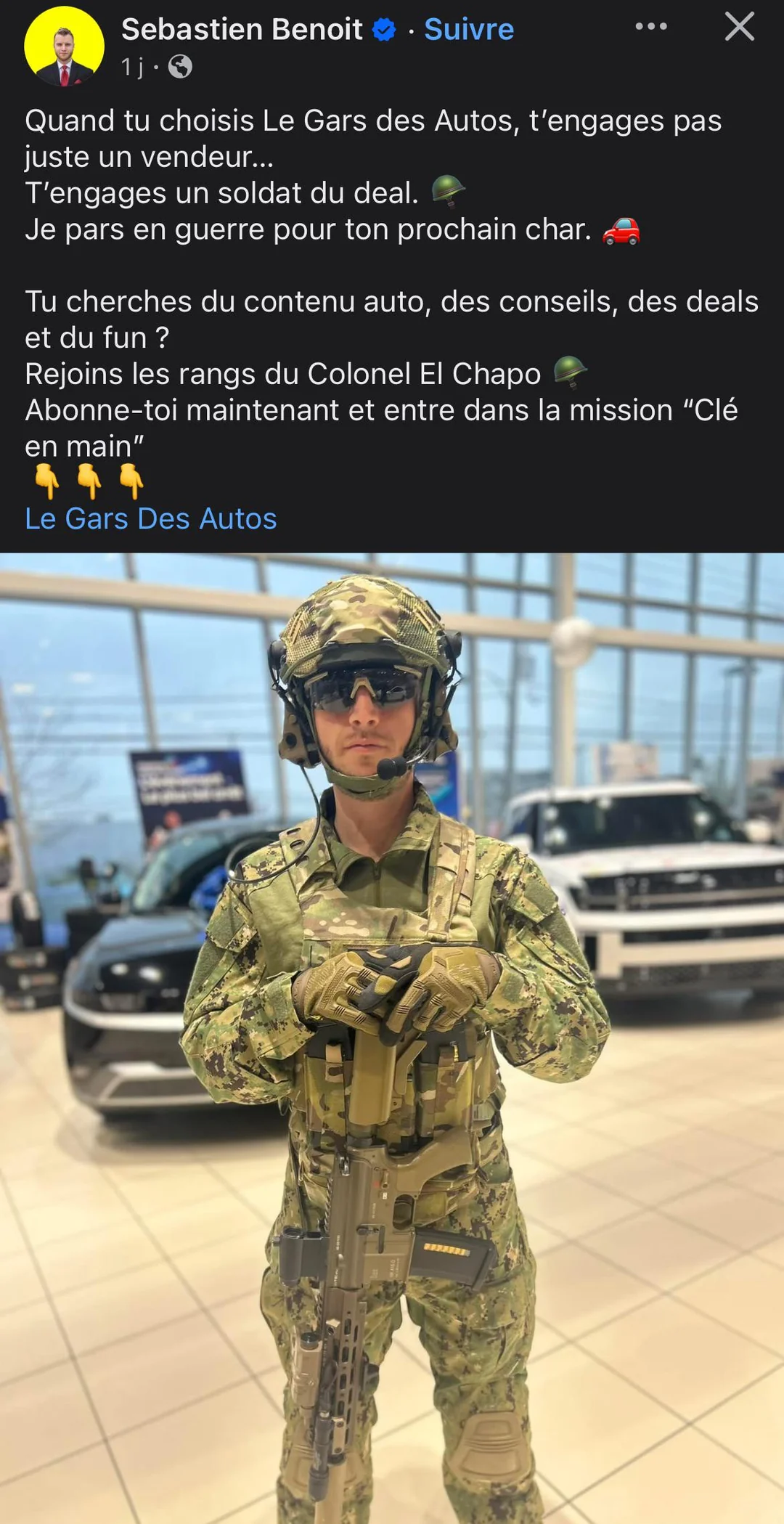Tap the middle pointing-down hand emoji
The image size is (784, 1524).
pyautogui.click(x=89, y=481)
